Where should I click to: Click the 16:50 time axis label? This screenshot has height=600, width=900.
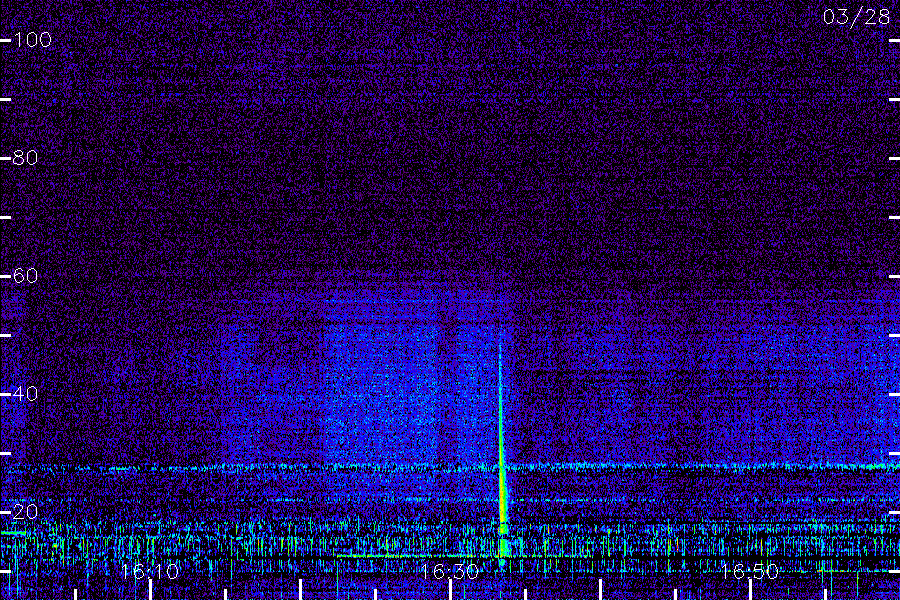(x=750, y=571)
